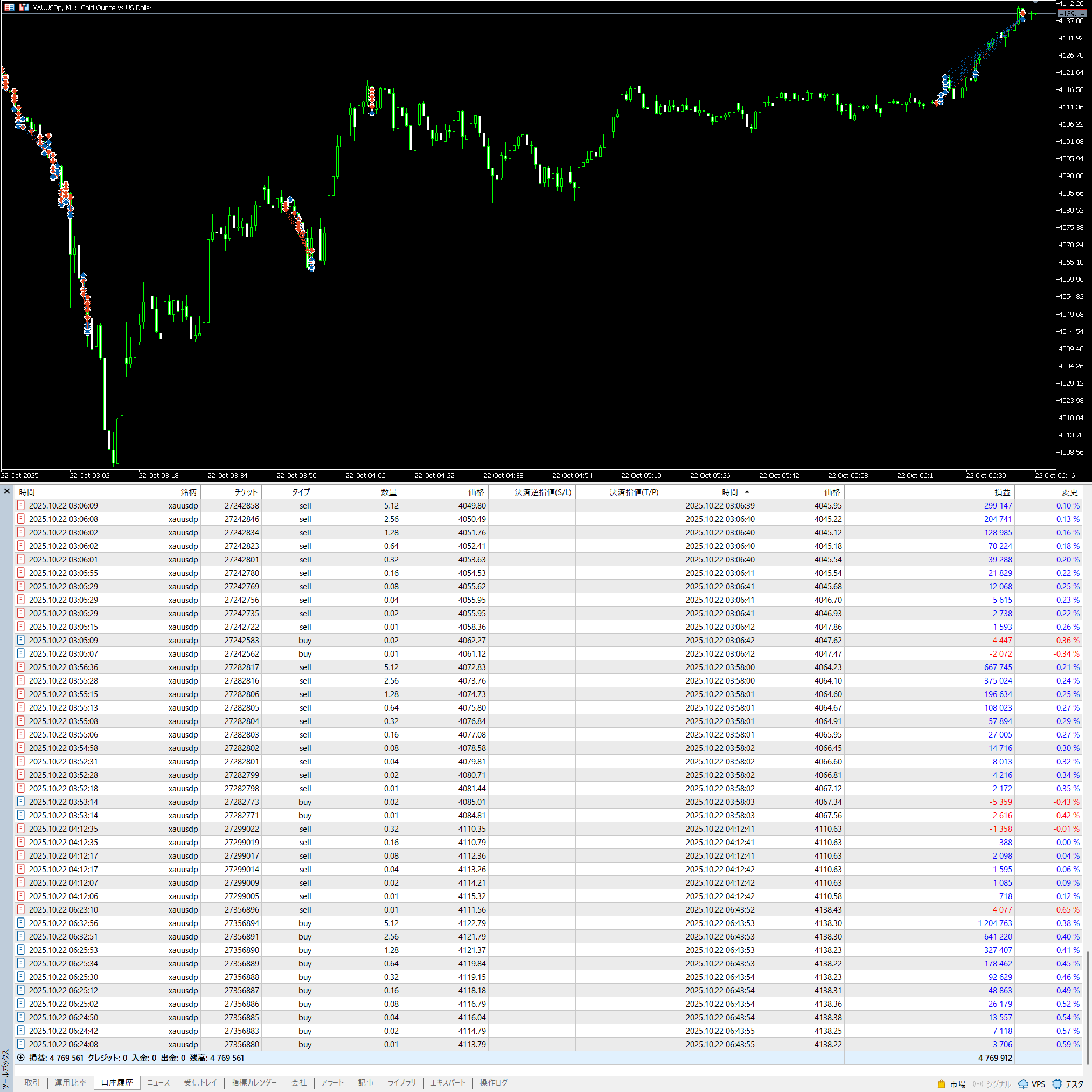This screenshot has height=1092, width=1092.
Task: Open the 操作ログ journal tab
Action: pyautogui.click(x=493, y=1082)
